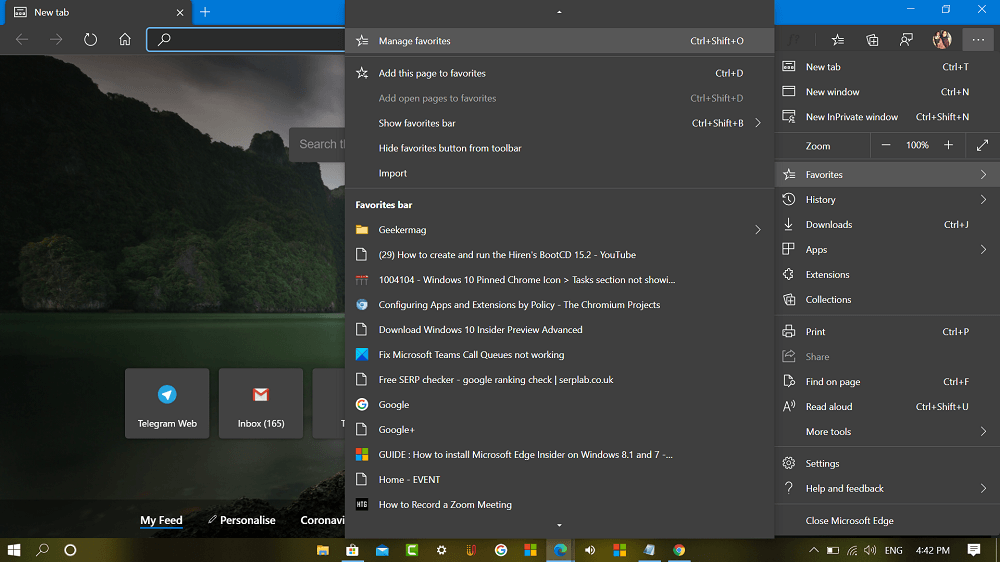The width and height of the screenshot is (1000, 562).
Task: Increase zoom with plus button
Action: [948, 145]
